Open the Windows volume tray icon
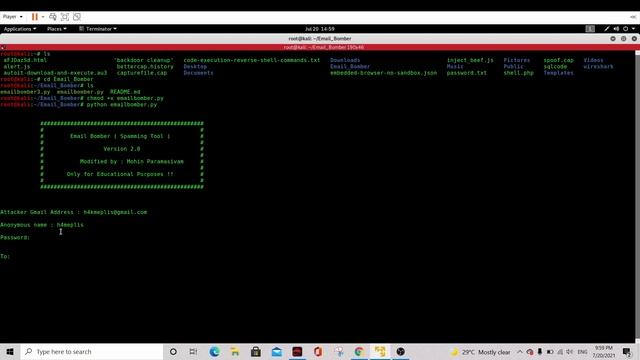Screen dimensions: 640x360 tap(570, 352)
